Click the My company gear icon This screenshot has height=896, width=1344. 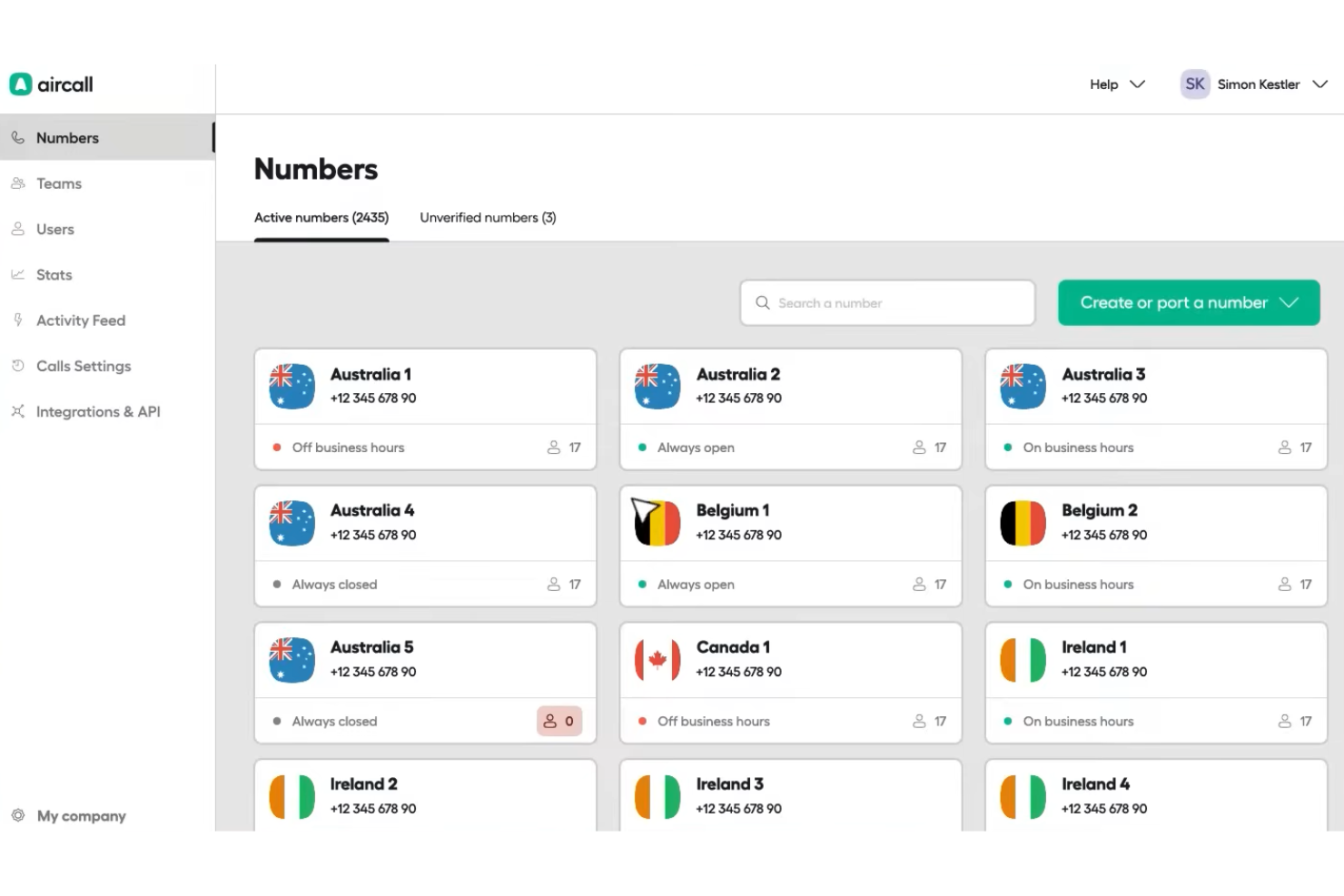tap(16, 815)
